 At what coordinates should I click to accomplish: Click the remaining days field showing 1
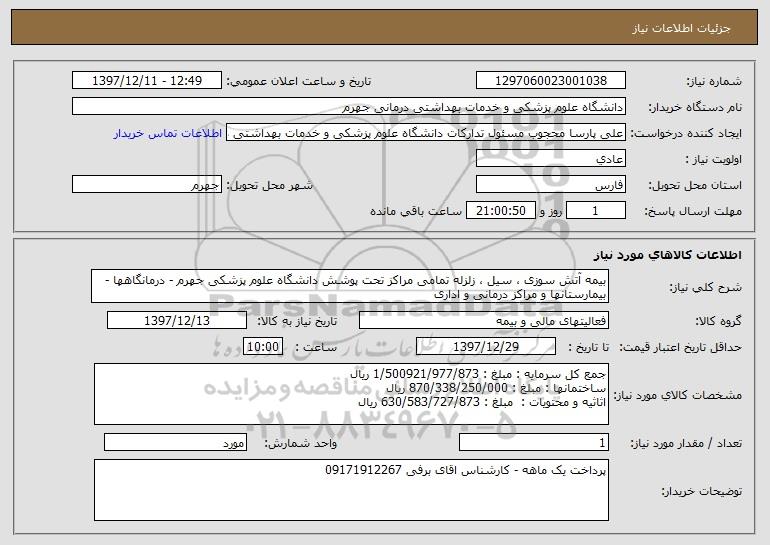[x=596, y=211]
